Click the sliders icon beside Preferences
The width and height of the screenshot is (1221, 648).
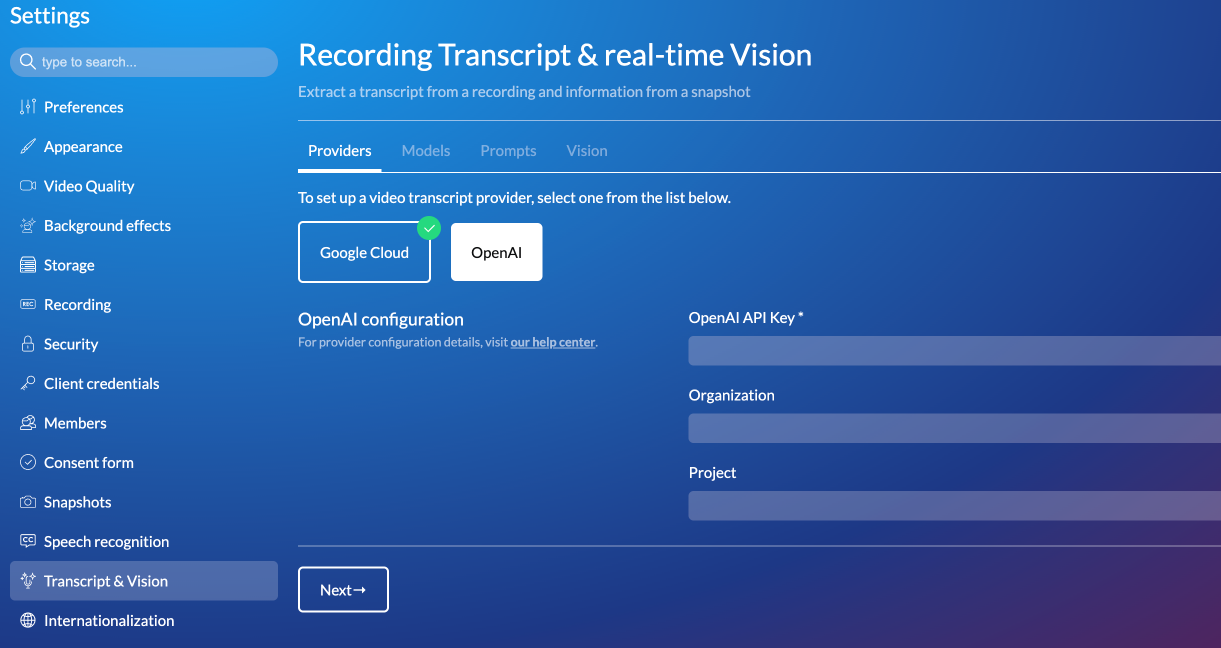[28, 107]
